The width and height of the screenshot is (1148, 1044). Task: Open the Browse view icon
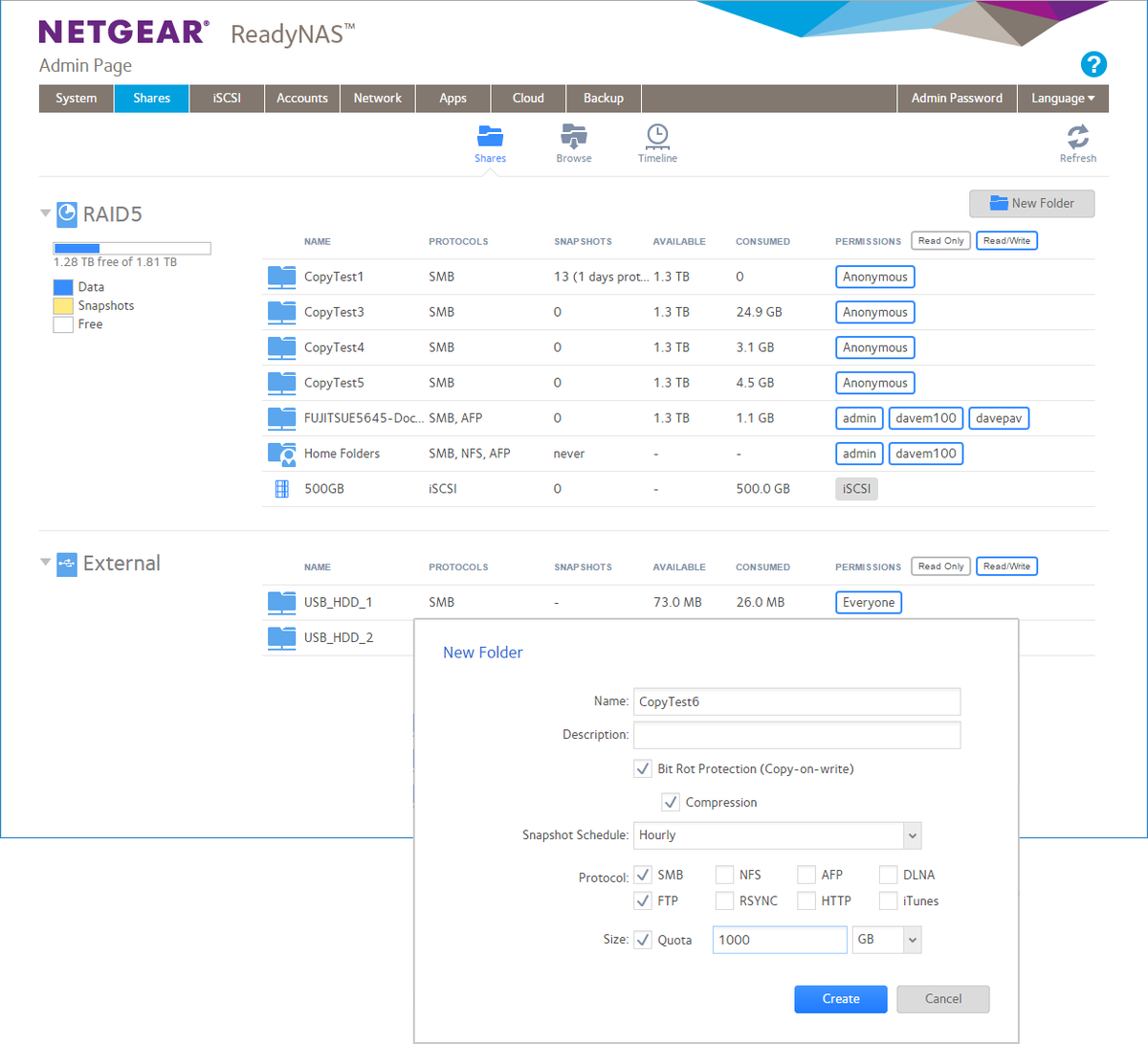(573, 137)
